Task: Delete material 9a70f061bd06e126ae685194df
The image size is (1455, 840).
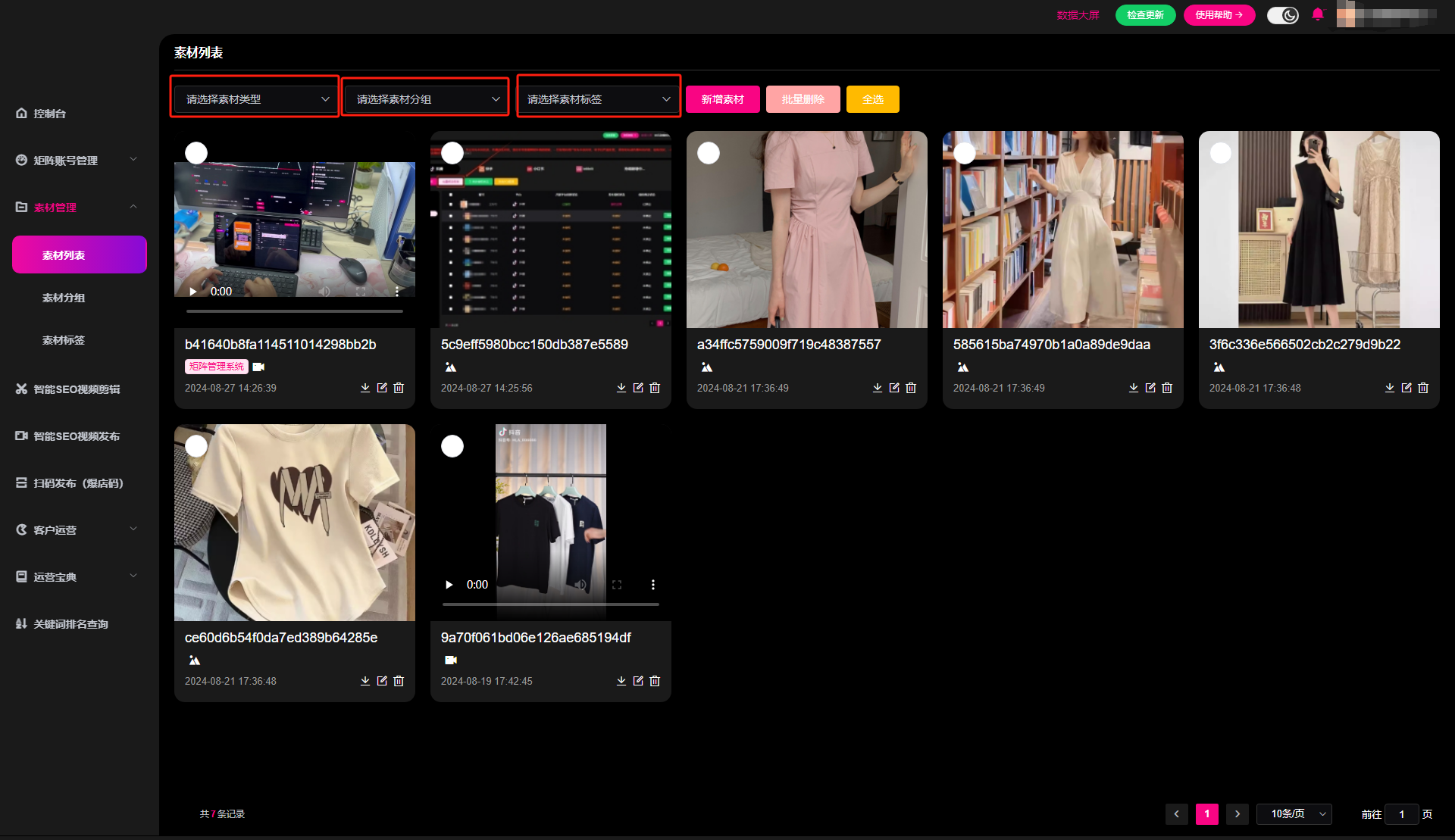Action: pos(655,681)
